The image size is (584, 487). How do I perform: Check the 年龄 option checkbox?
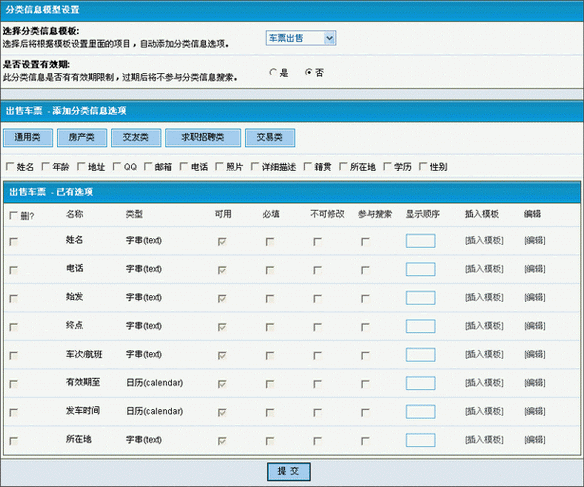[x=45, y=166]
